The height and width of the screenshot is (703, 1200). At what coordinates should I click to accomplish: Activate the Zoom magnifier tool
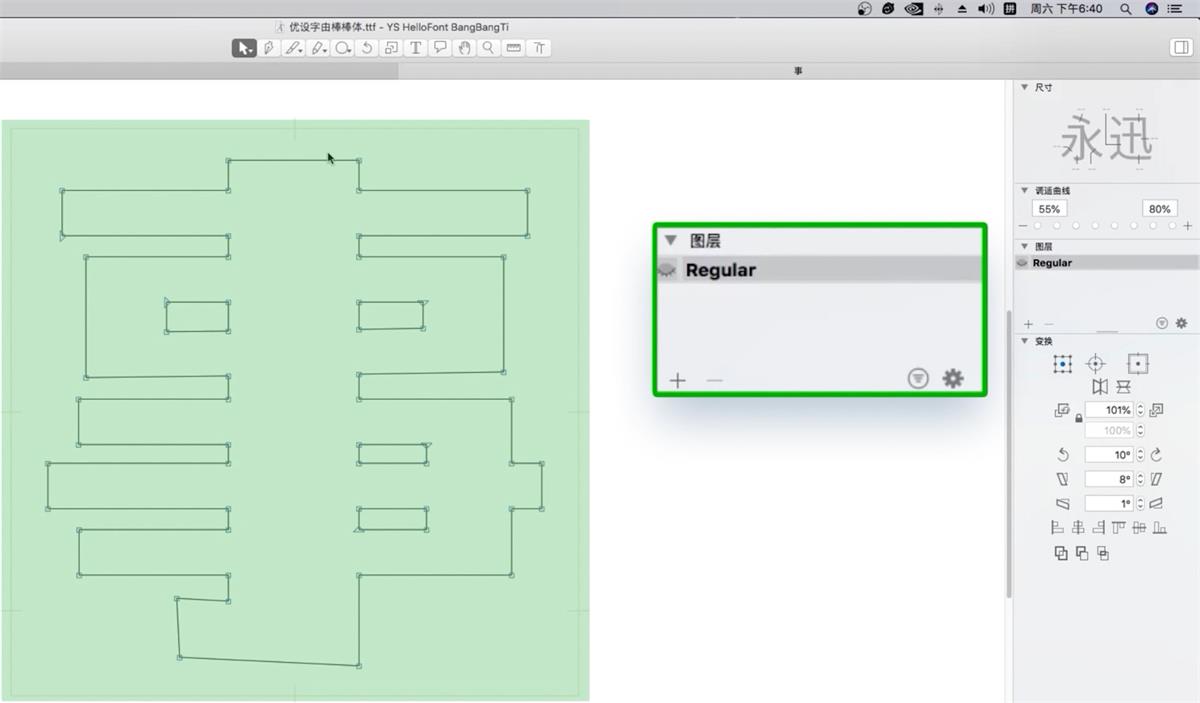pyautogui.click(x=488, y=48)
